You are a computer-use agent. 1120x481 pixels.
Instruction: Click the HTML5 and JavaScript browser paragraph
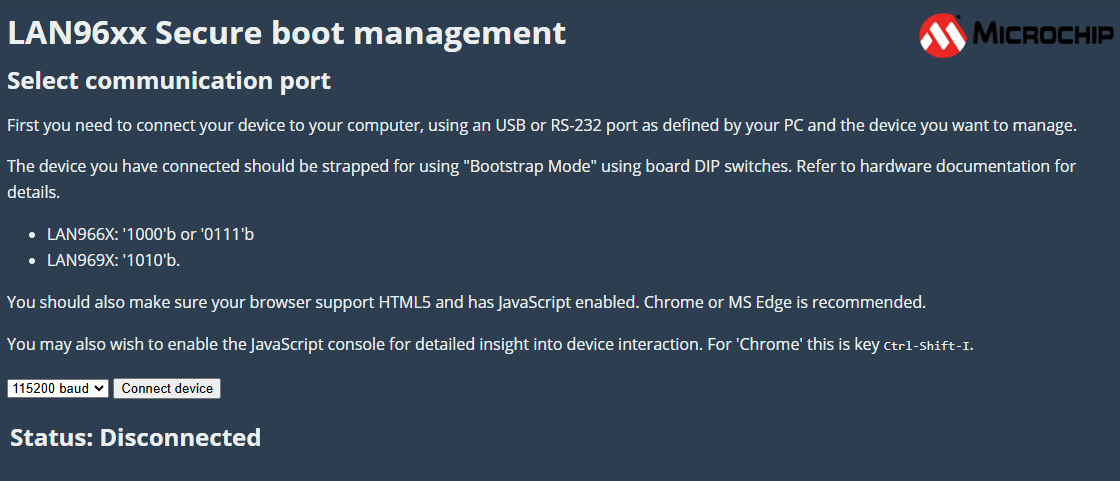466,302
